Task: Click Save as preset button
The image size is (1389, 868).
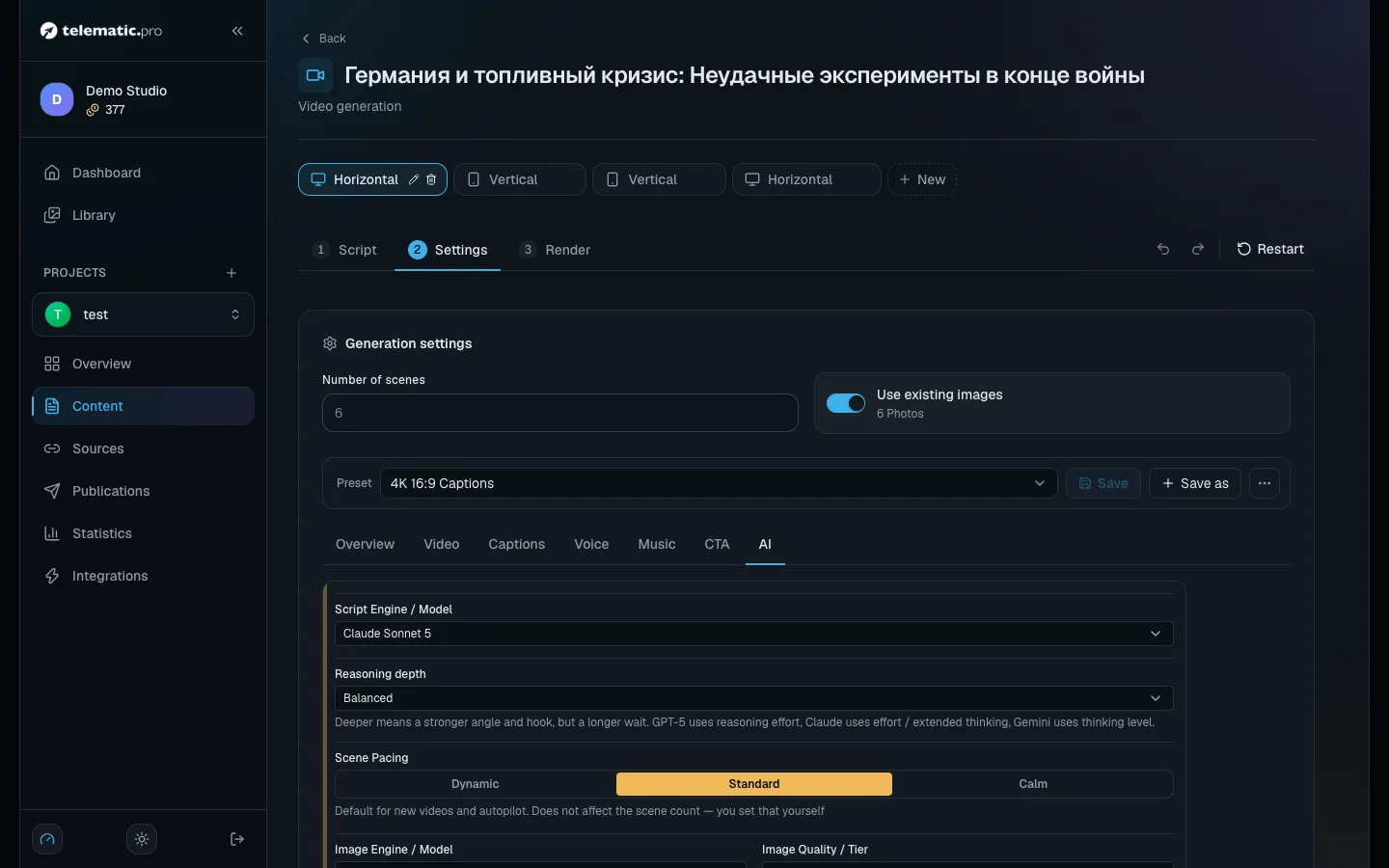Action: 1195,483
